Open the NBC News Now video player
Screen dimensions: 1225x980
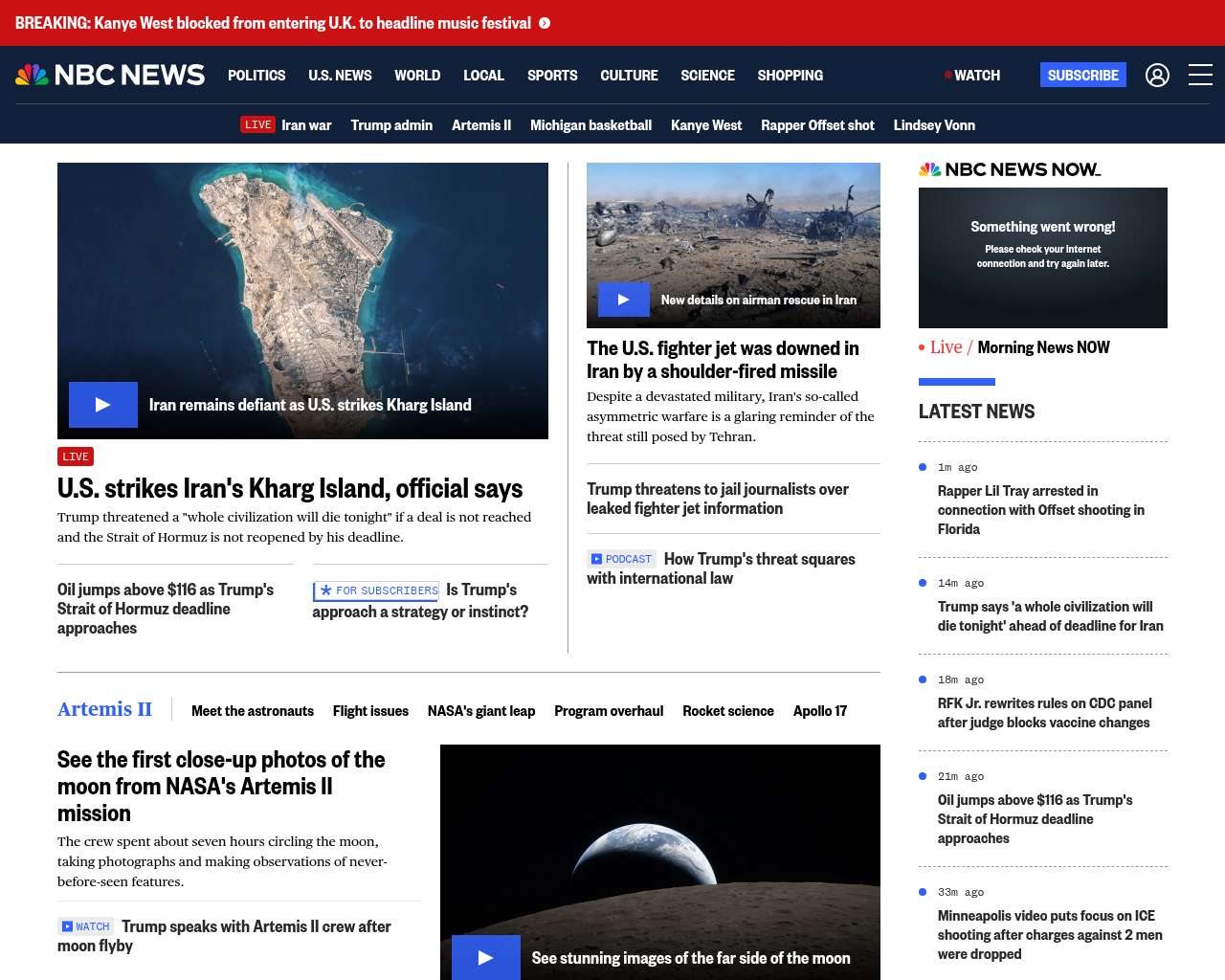1042,257
